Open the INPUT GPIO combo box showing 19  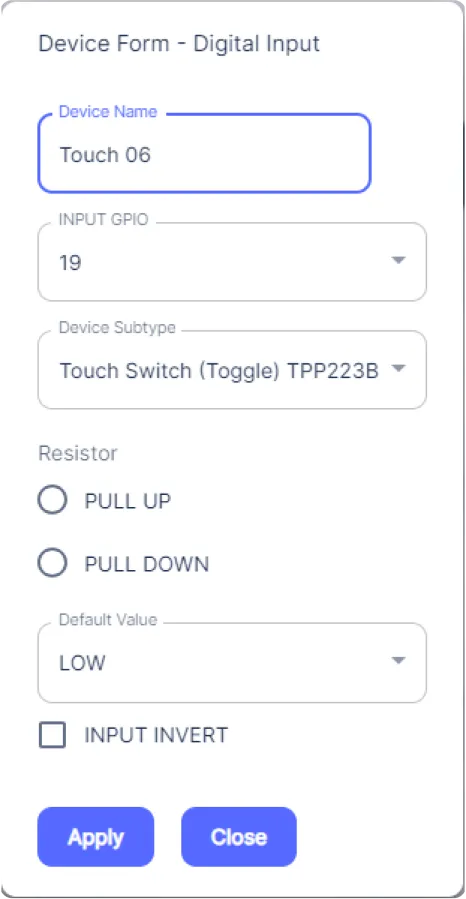pyautogui.click(x=232, y=262)
